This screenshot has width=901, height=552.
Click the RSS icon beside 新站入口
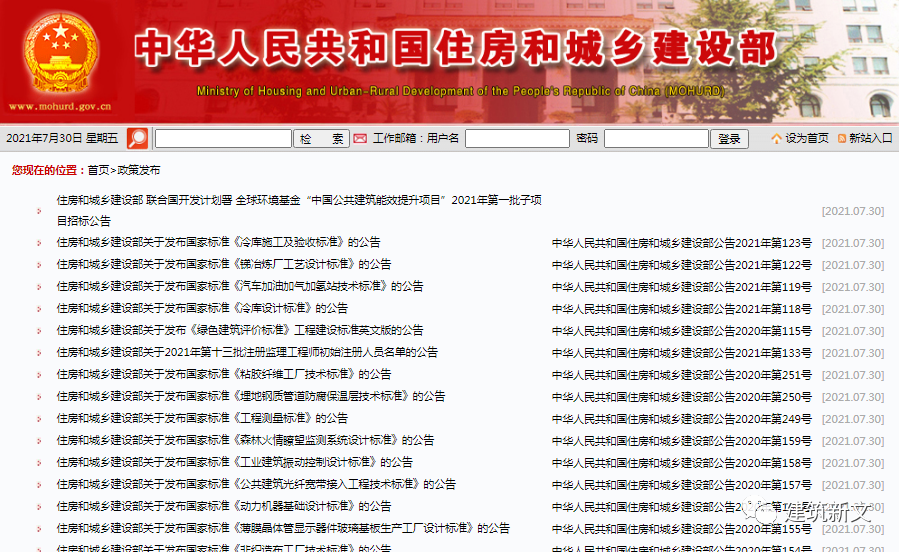(x=842, y=138)
